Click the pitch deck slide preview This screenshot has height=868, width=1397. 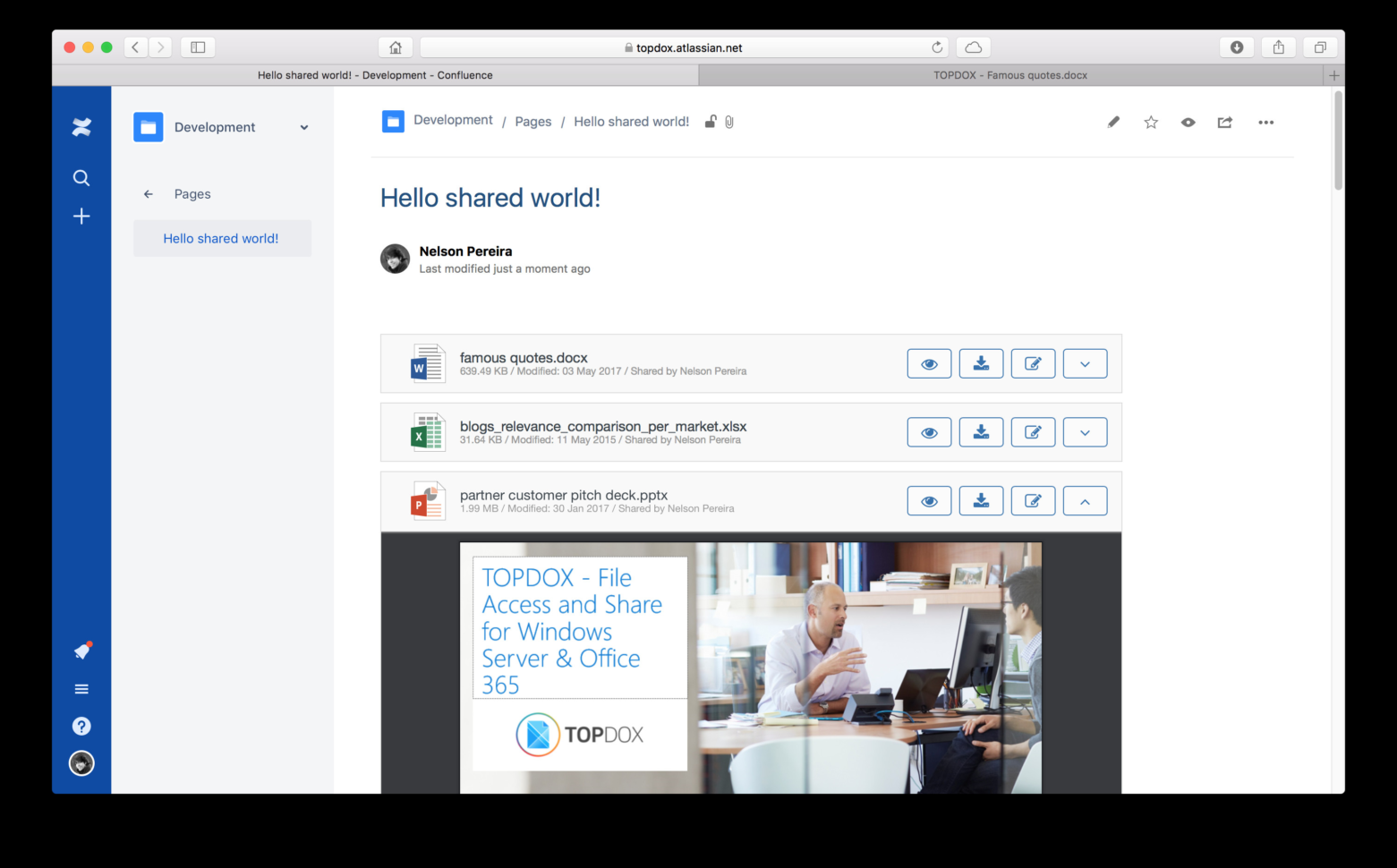(x=751, y=668)
